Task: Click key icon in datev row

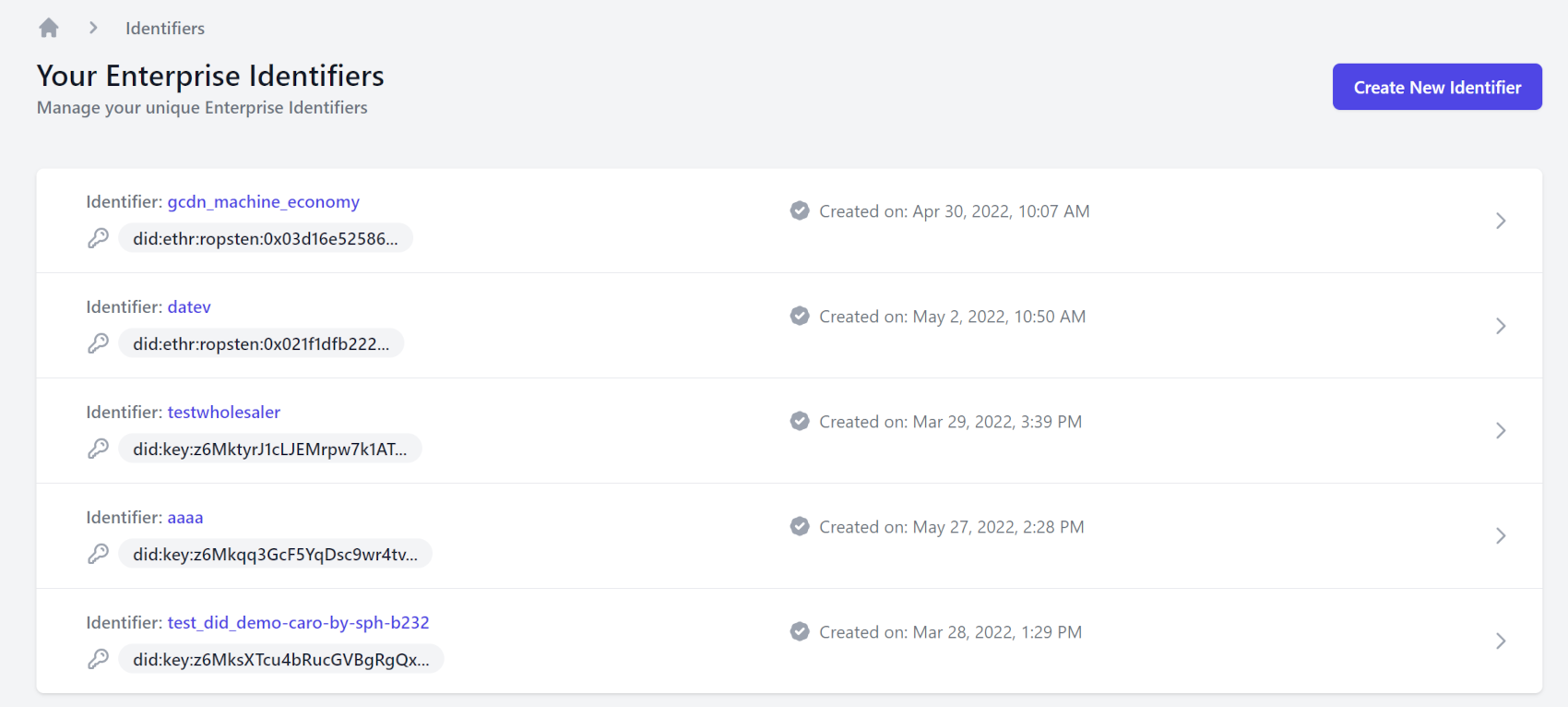Action: click(98, 343)
